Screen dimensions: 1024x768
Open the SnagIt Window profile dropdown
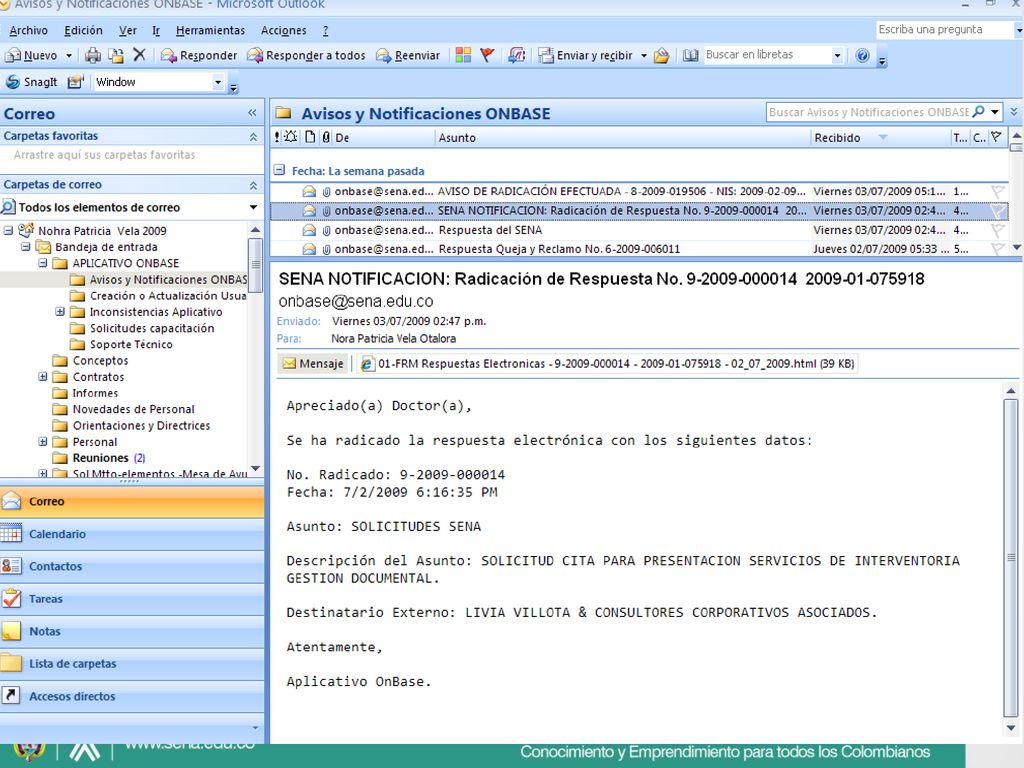coord(218,82)
